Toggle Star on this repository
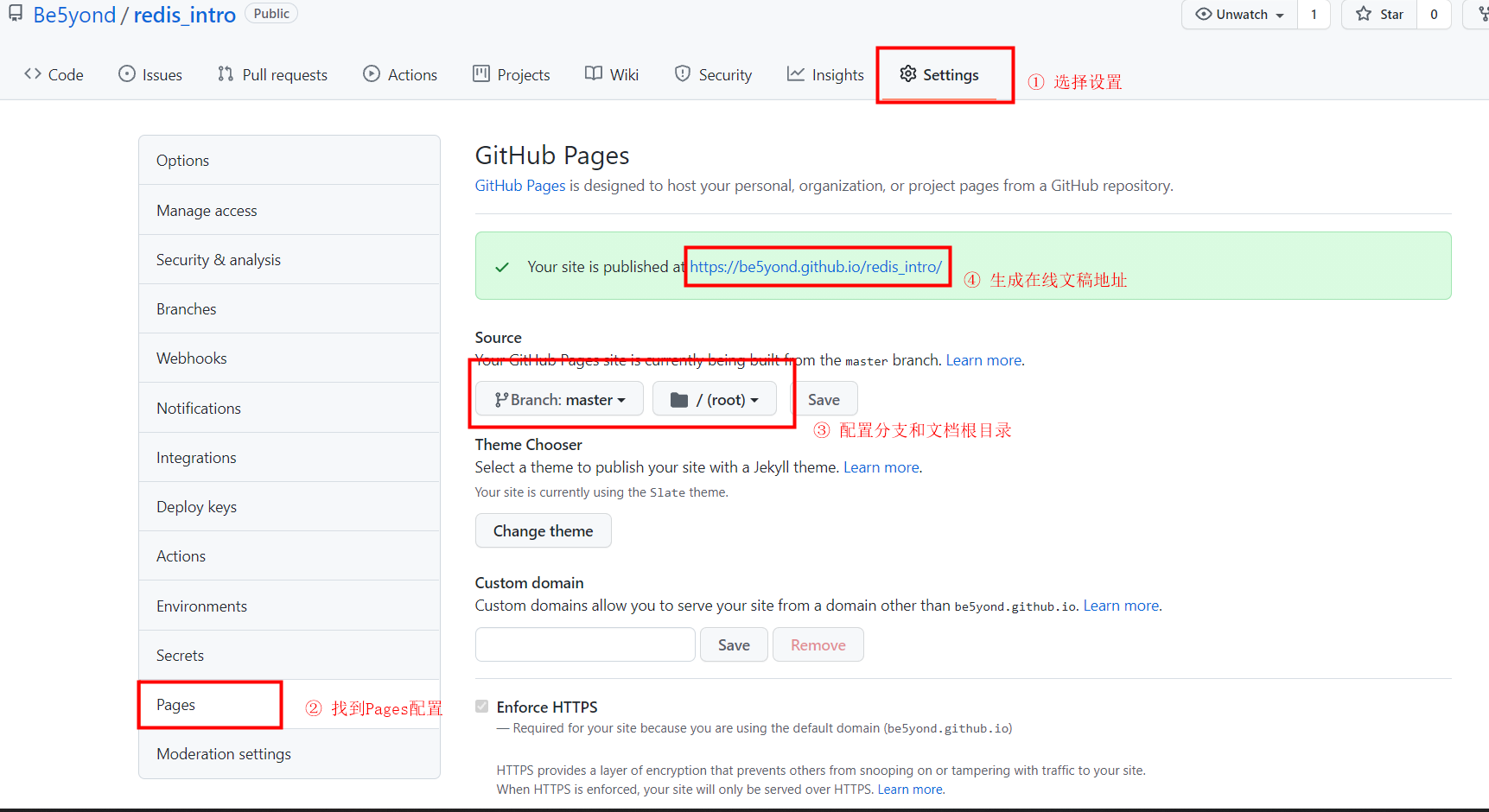 point(1378,14)
